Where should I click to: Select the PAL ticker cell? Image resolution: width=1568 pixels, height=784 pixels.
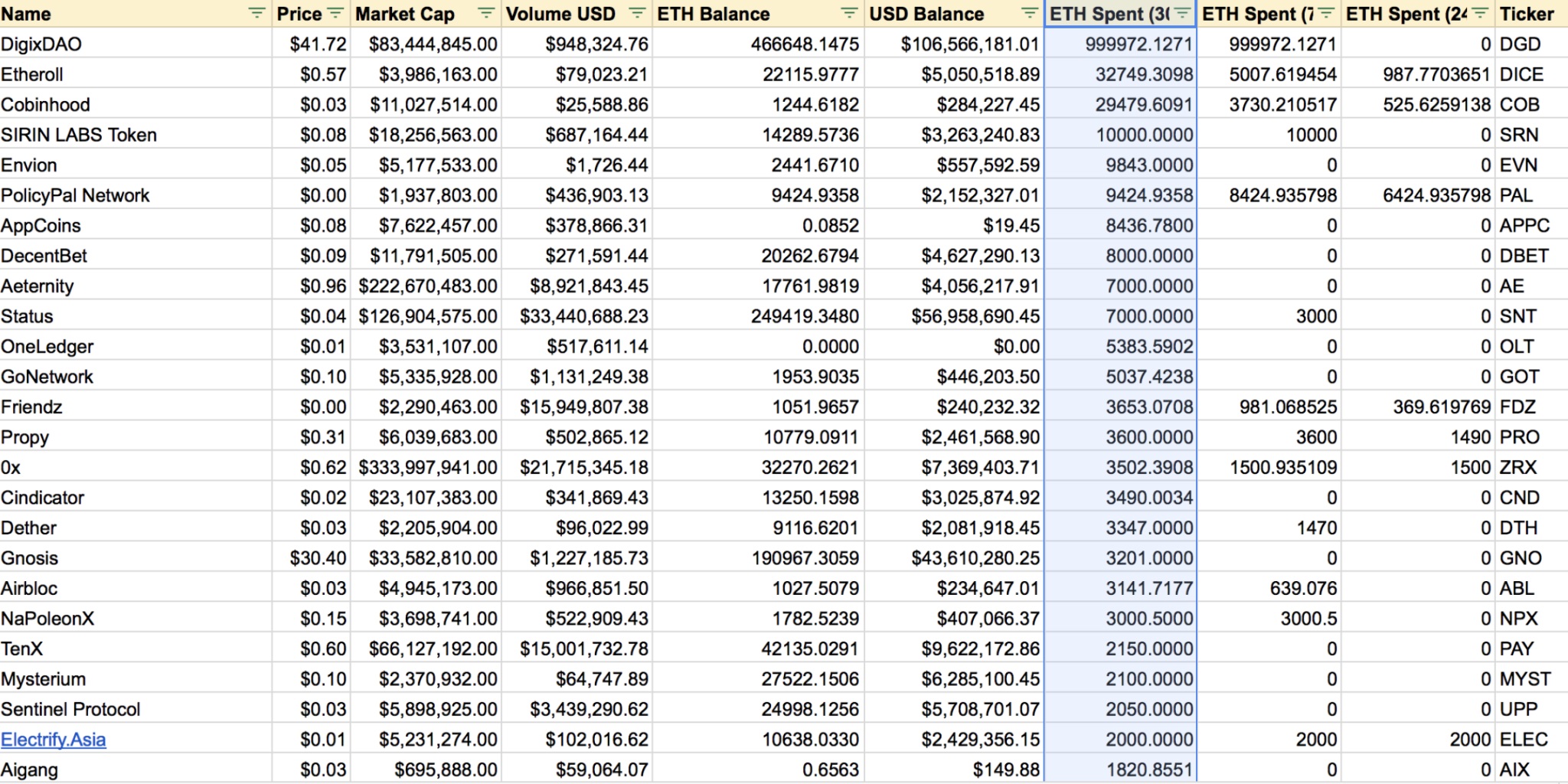[x=1532, y=195]
